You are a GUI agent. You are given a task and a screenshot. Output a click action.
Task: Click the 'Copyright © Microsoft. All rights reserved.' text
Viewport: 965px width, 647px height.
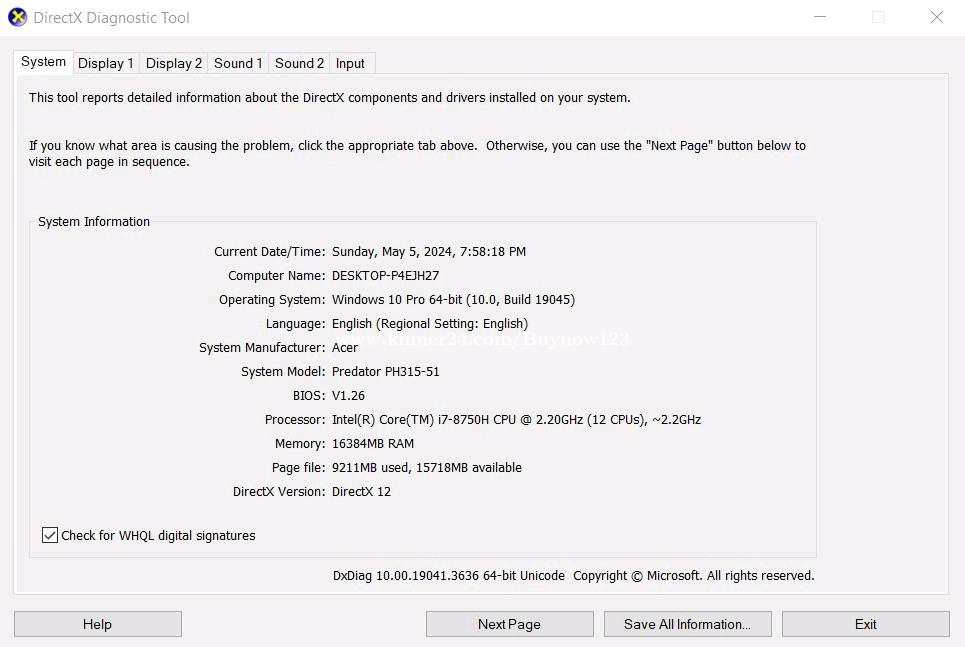tap(694, 576)
